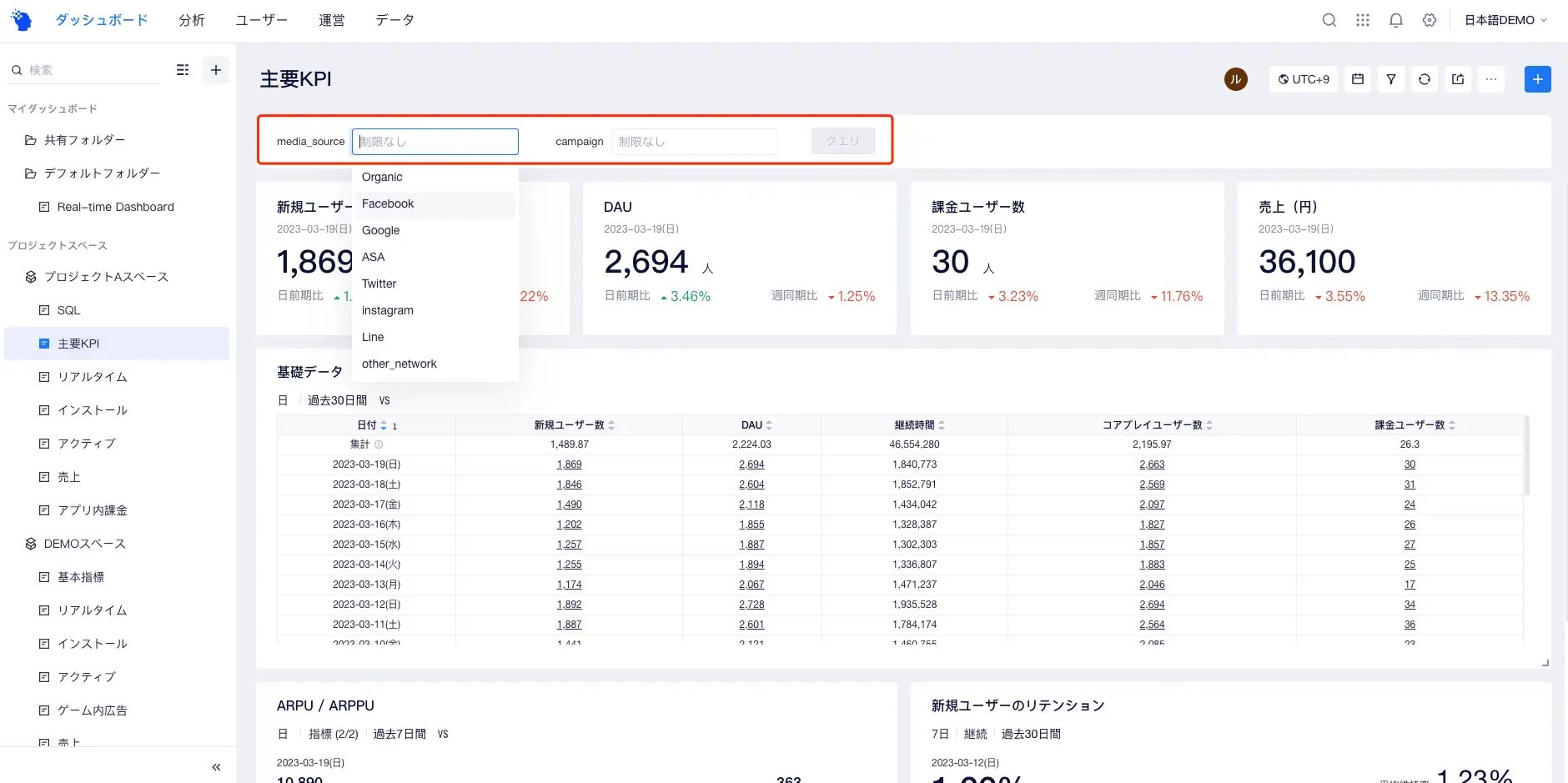This screenshot has width=1568, height=783.
Task: Click 過去7日間 in ARPU card
Action: coord(400,734)
